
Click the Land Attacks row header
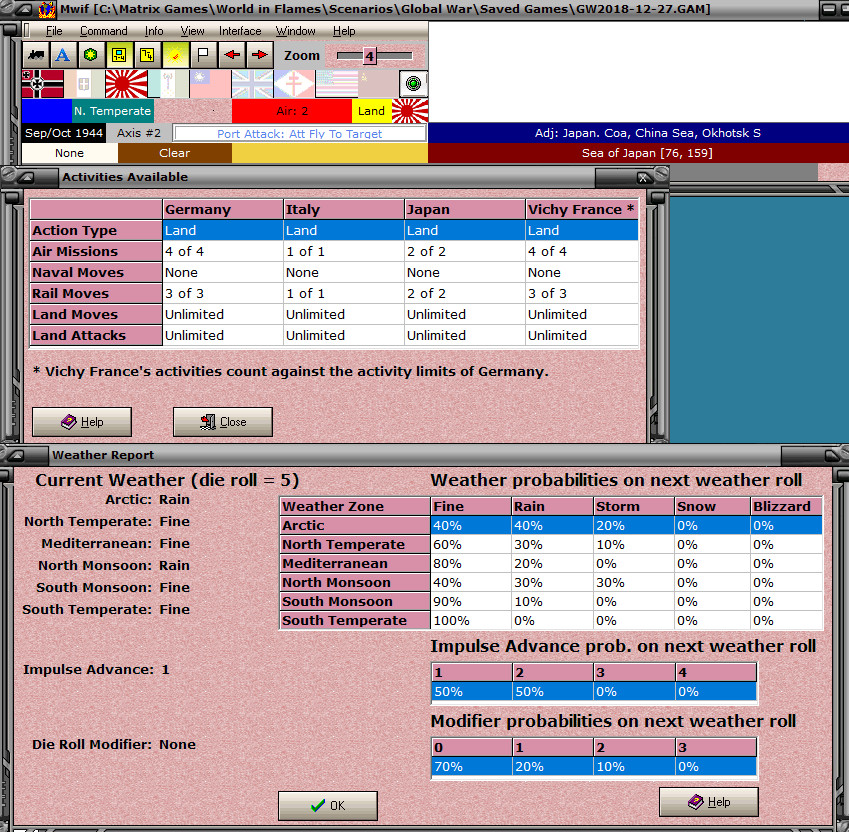(x=96, y=336)
